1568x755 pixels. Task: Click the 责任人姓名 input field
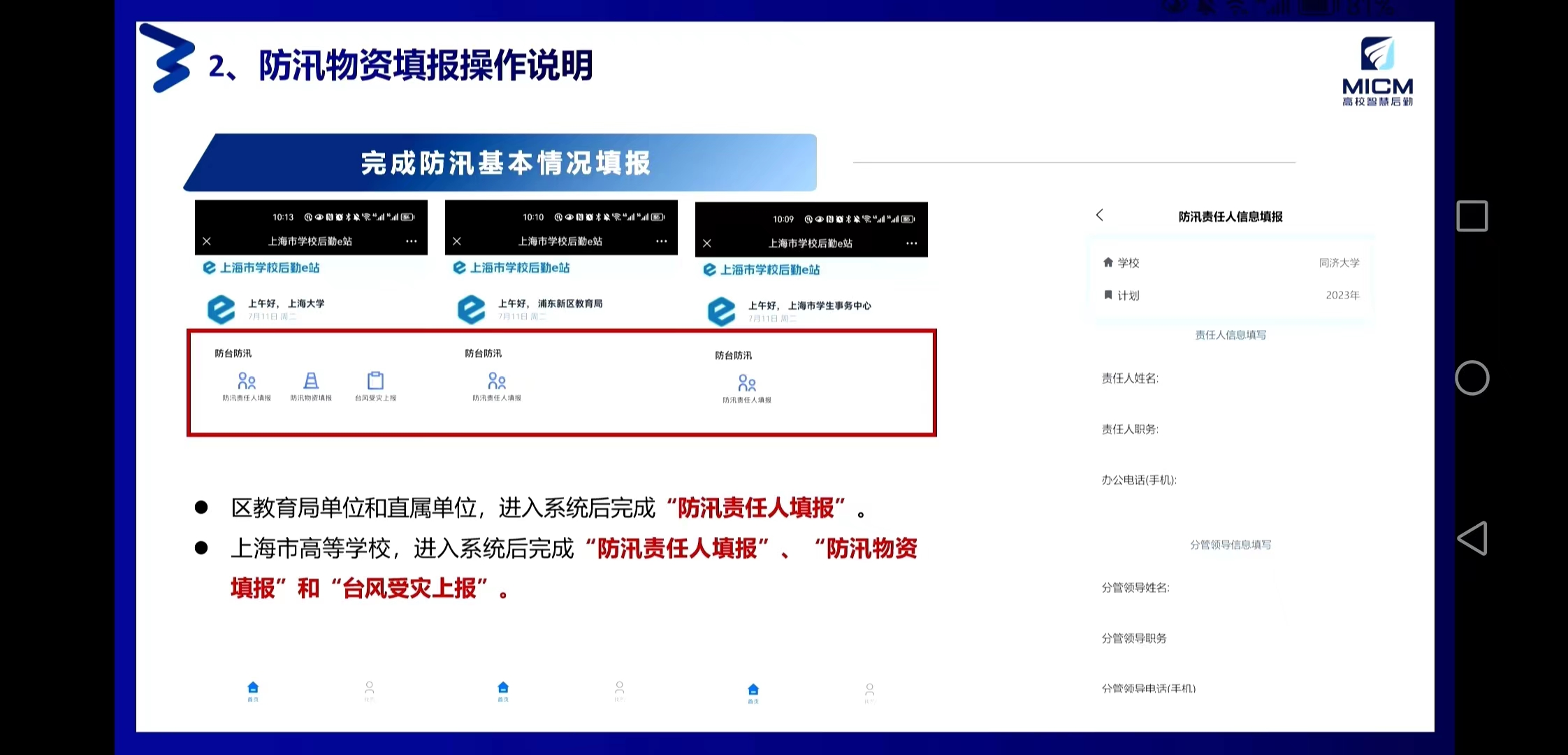click(x=1258, y=378)
